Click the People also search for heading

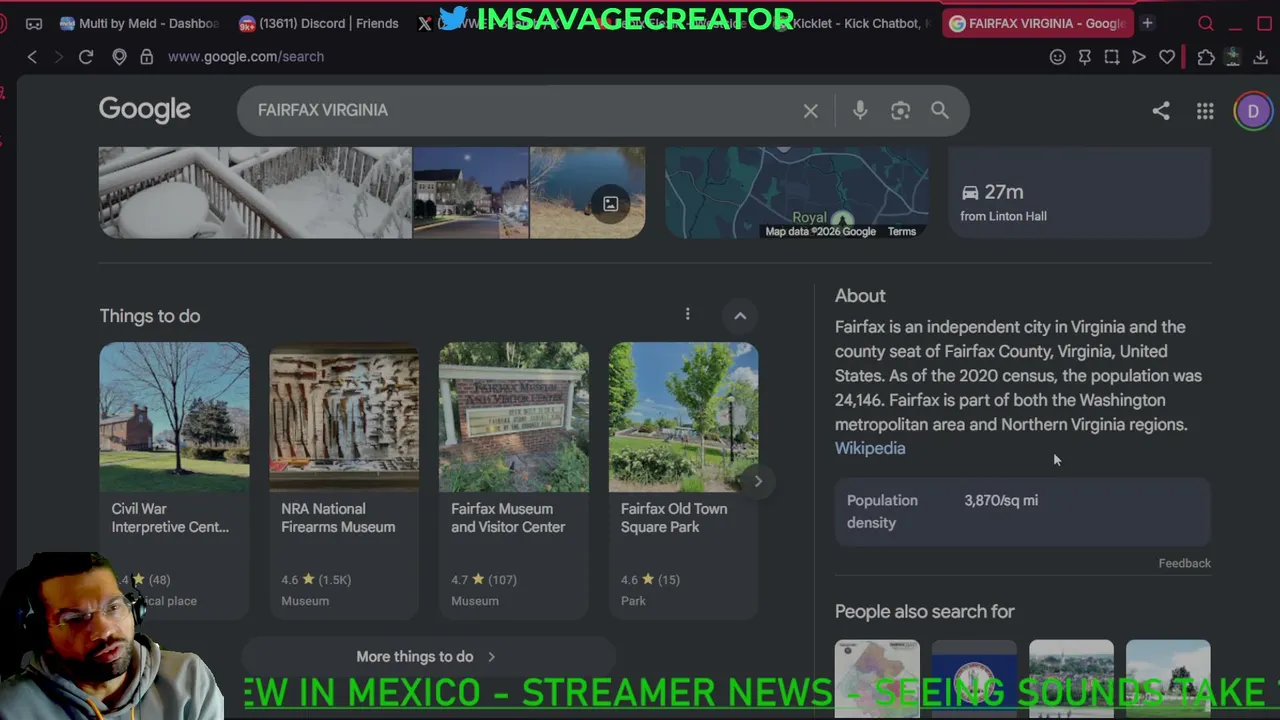point(925,612)
